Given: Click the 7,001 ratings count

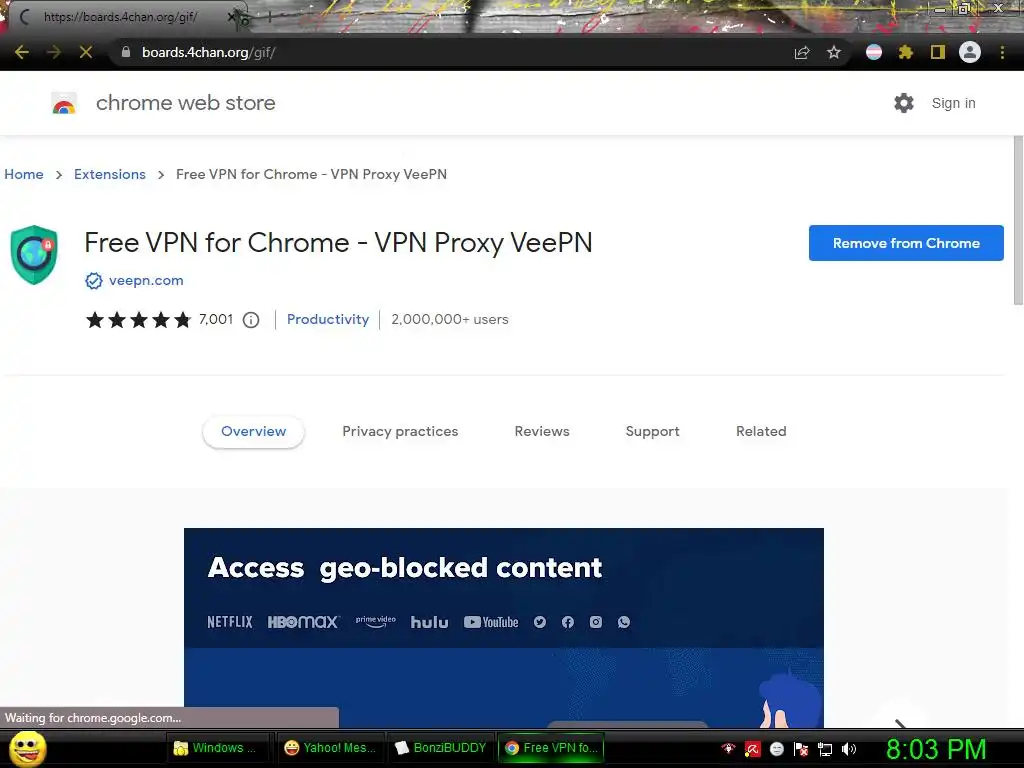Looking at the screenshot, I should 216,319.
